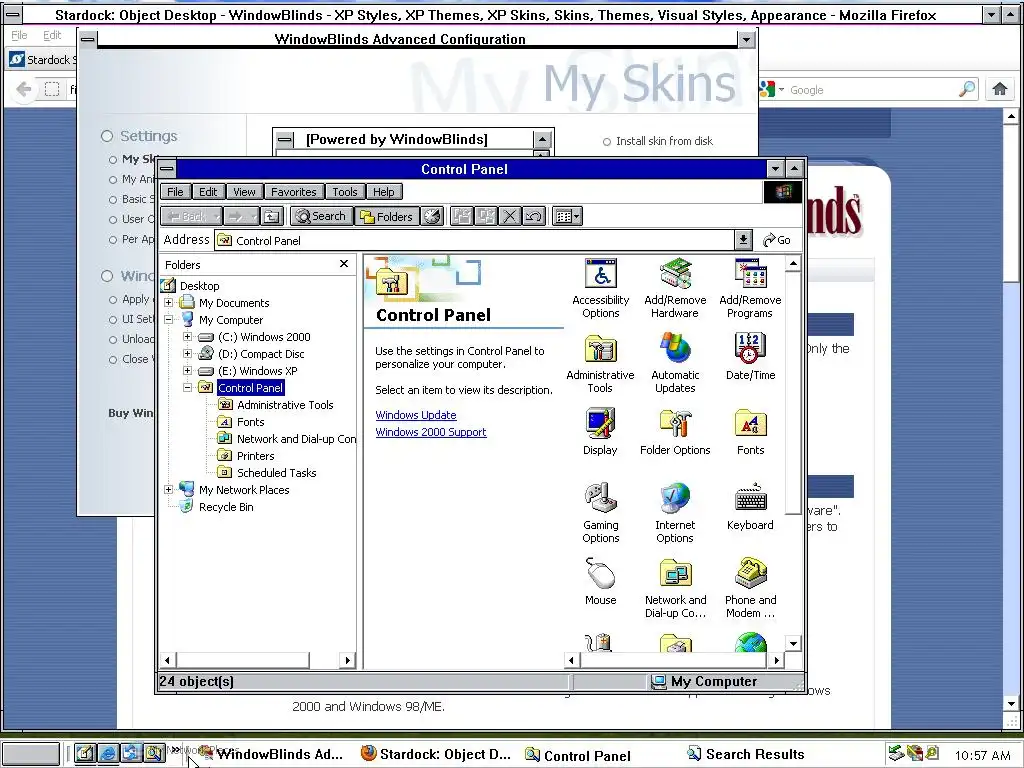The height and width of the screenshot is (768, 1024).
Task: Toggle the Folders toolbar button
Action: [x=387, y=216]
